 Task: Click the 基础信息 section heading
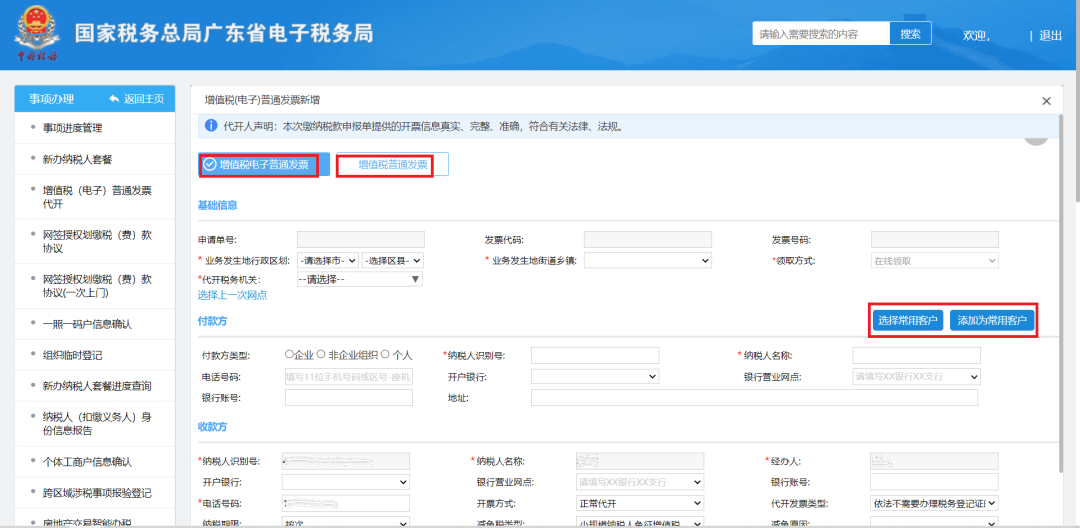[x=218, y=205]
